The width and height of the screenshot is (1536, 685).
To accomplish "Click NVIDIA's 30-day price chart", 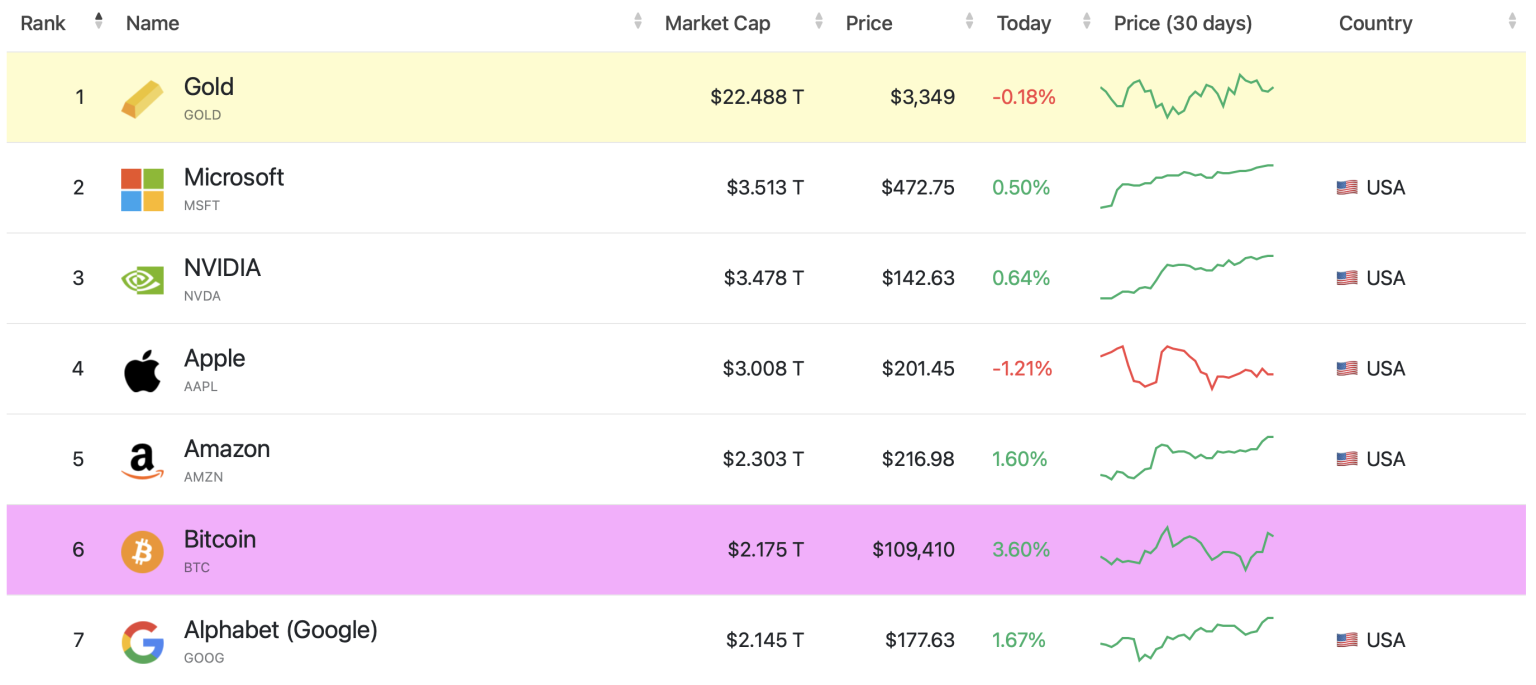I will tap(1186, 277).
